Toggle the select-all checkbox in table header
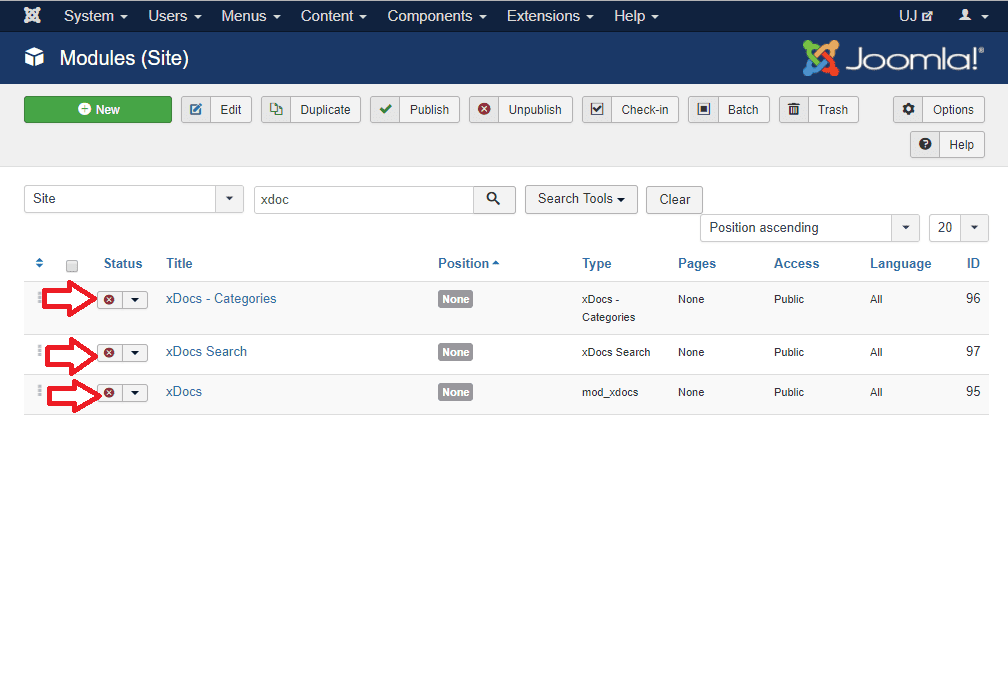This screenshot has height=682, width=1008. (x=72, y=266)
